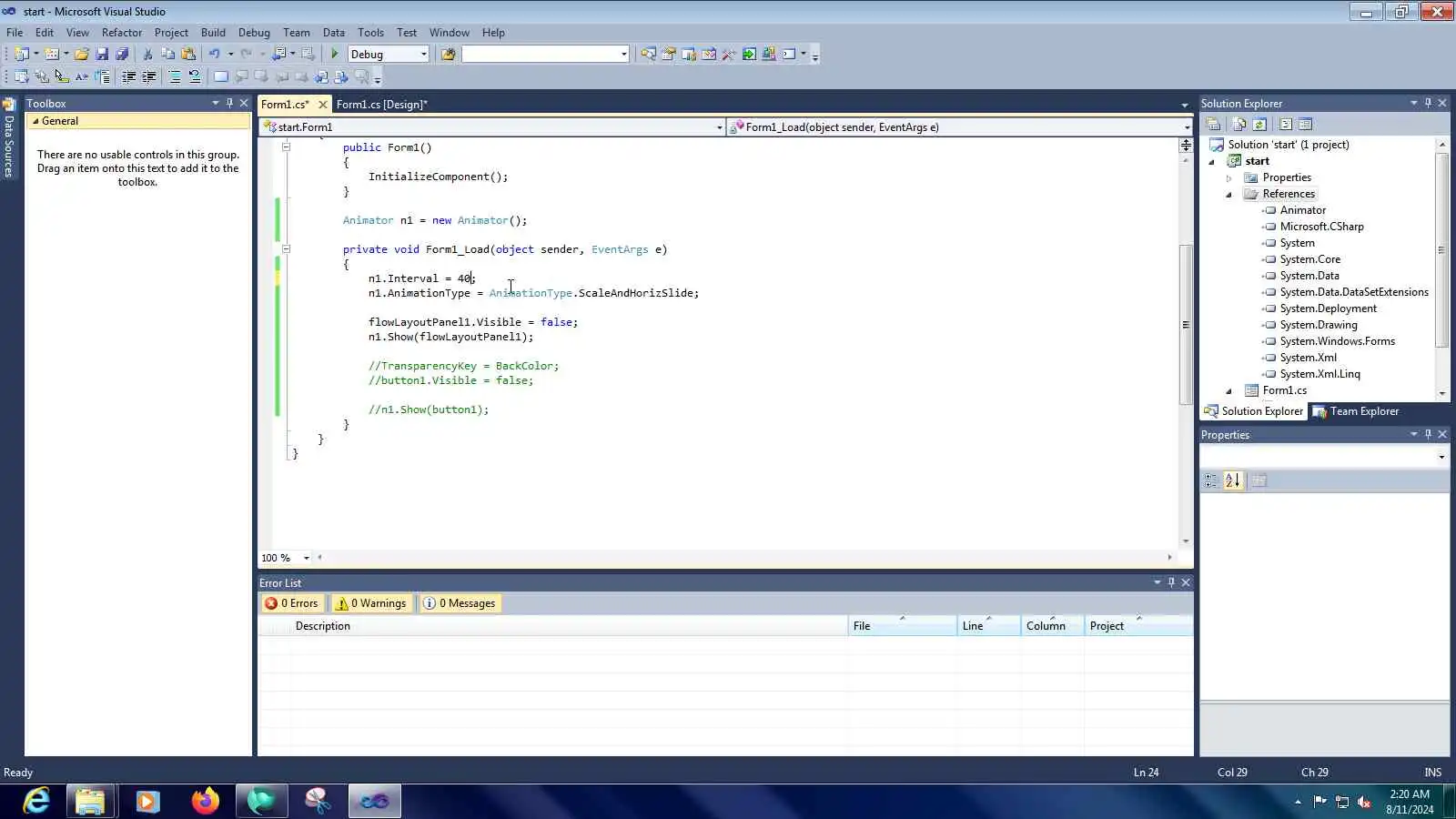Open Internet Explorer from the taskbar
The image size is (1456, 819).
(x=35, y=801)
